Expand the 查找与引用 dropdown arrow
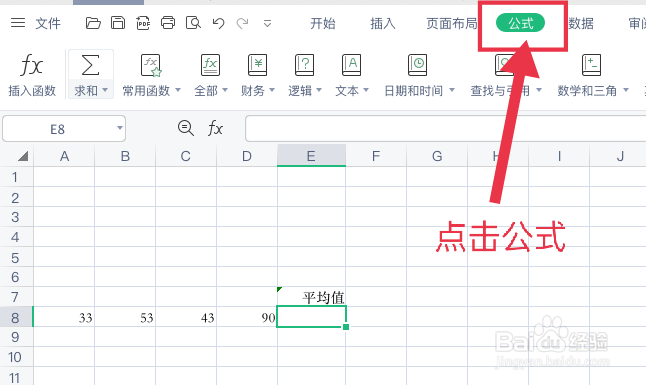The image size is (646, 385). pos(539,90)
